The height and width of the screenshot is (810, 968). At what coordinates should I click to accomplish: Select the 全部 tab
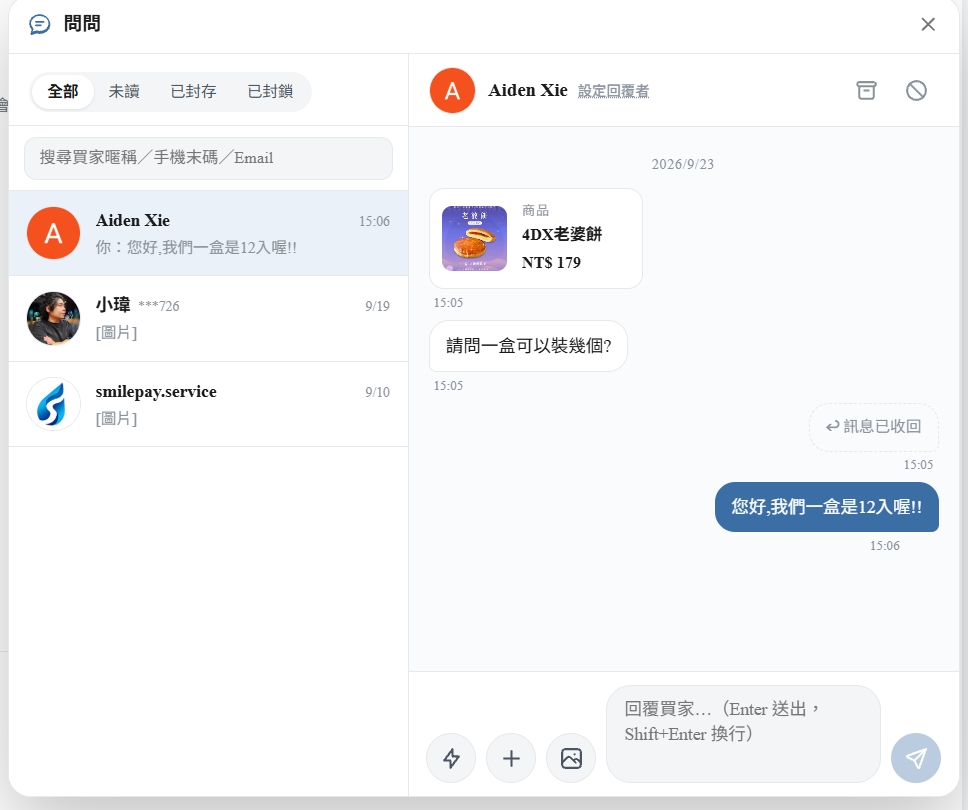63,92
